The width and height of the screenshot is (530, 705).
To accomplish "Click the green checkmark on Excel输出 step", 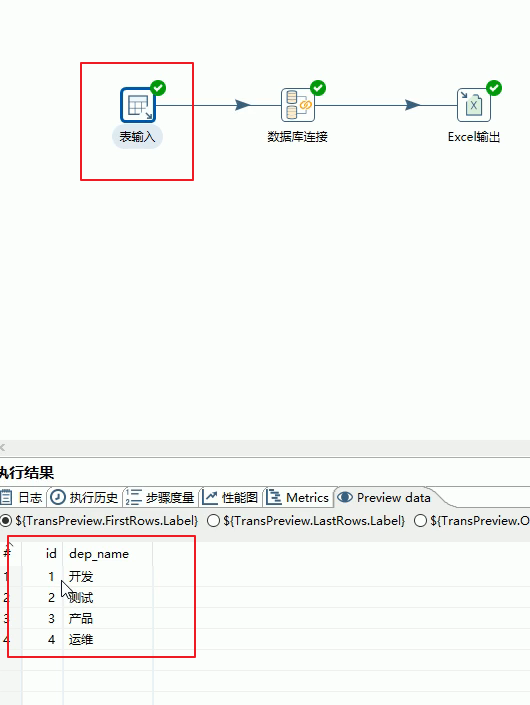I will [x=494, y=88].
